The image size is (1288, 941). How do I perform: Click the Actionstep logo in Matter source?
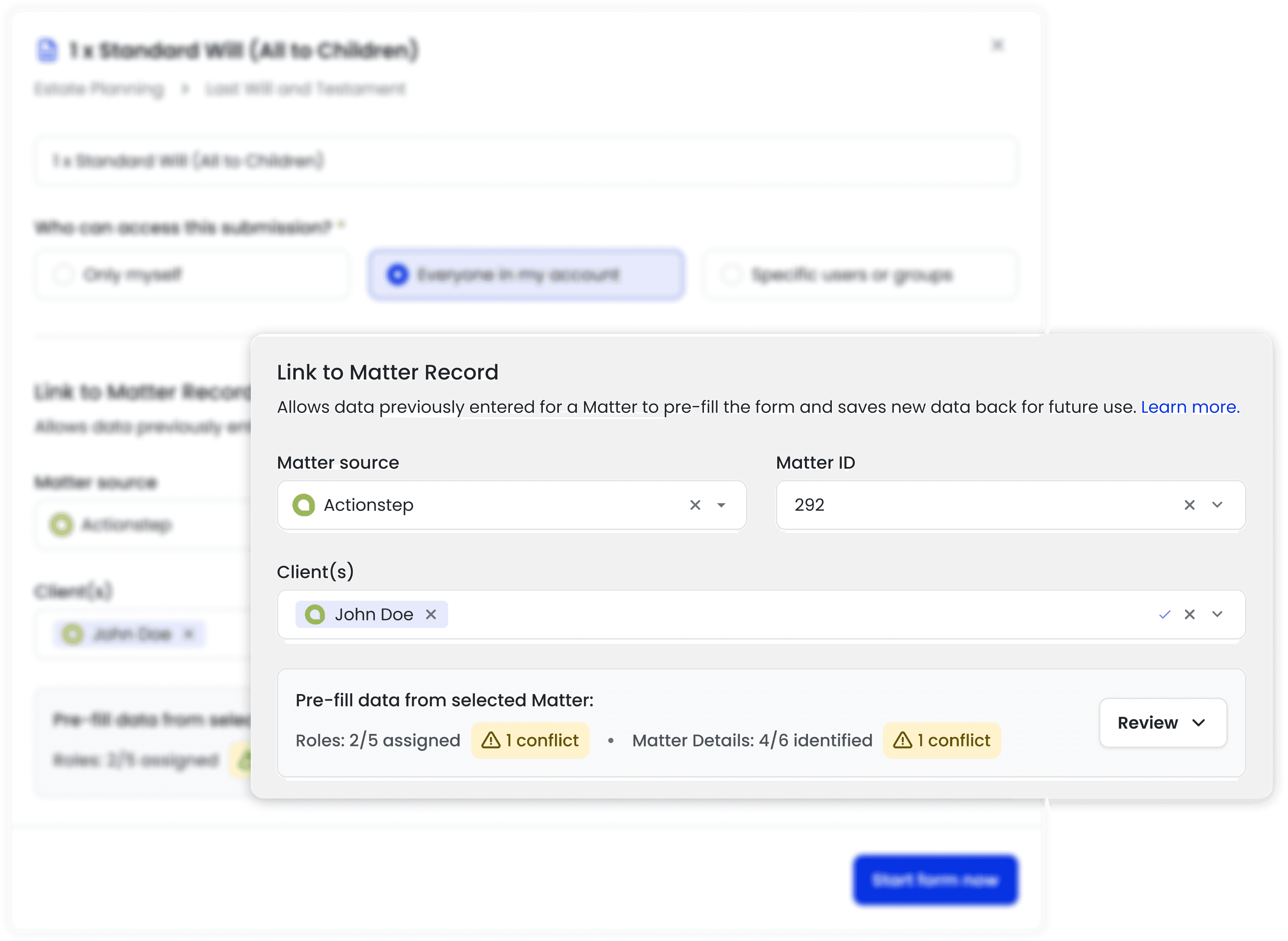(304, 505)
